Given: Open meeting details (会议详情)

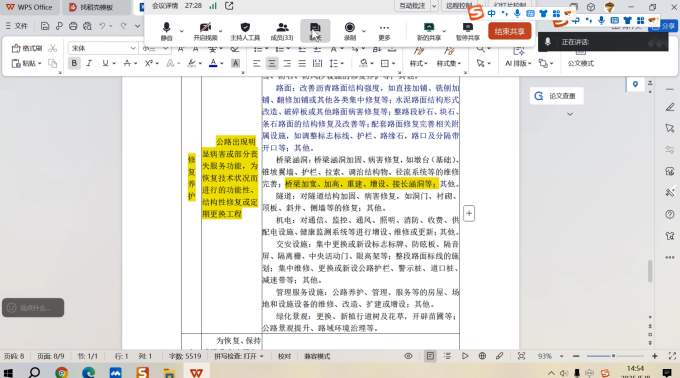Looking at the screenshot, I should [x=165, y=6].
